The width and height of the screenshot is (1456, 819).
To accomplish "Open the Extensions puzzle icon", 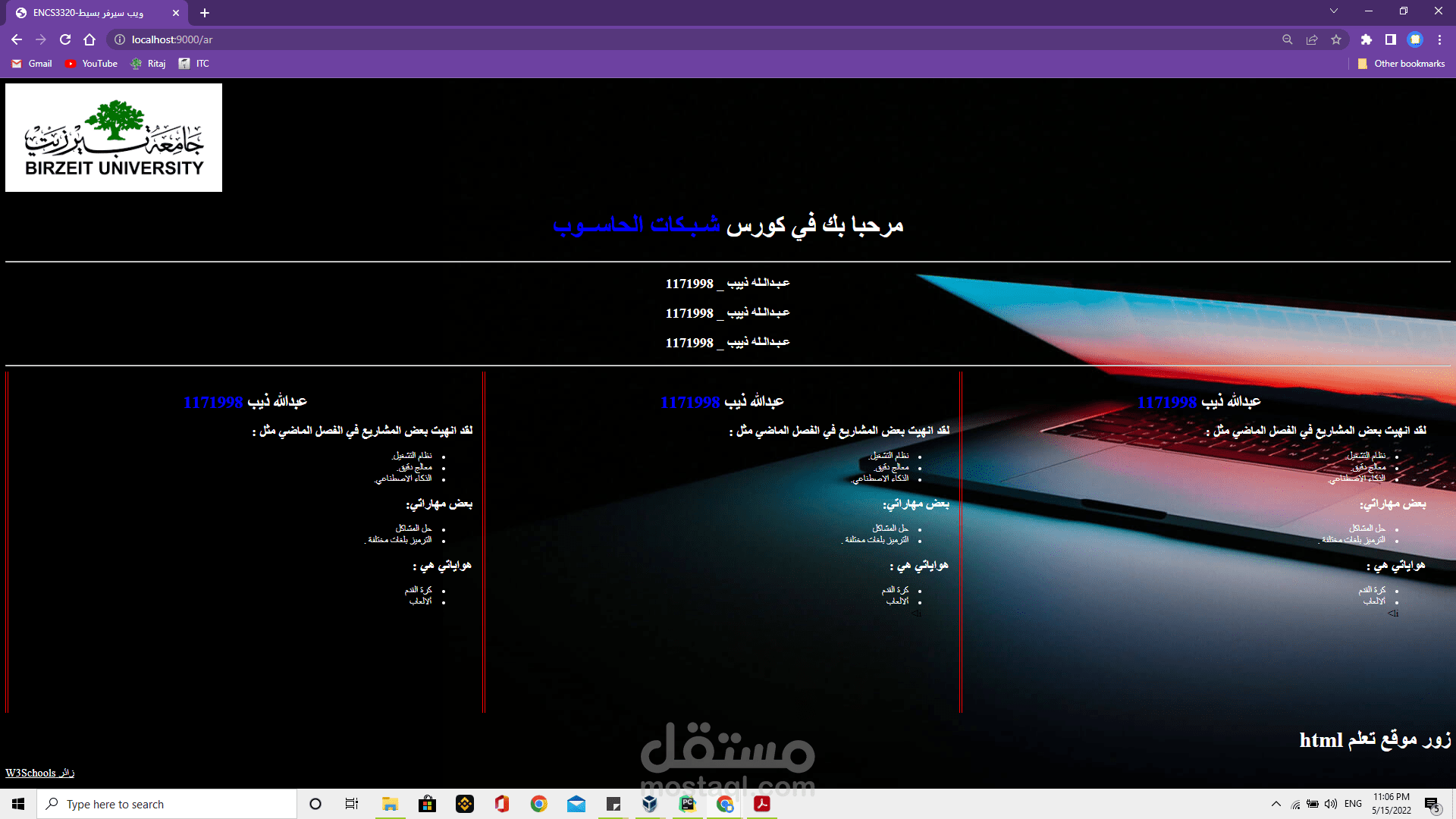I will point(1366,39).
